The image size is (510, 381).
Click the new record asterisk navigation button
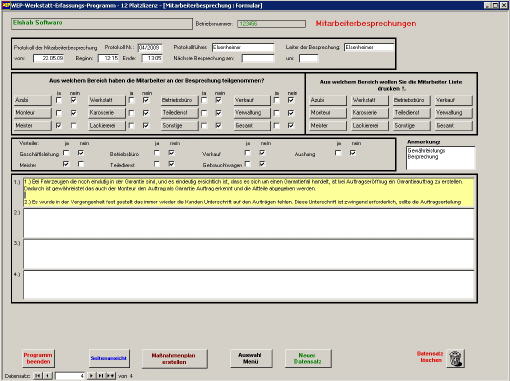click(x=110, y=376)
